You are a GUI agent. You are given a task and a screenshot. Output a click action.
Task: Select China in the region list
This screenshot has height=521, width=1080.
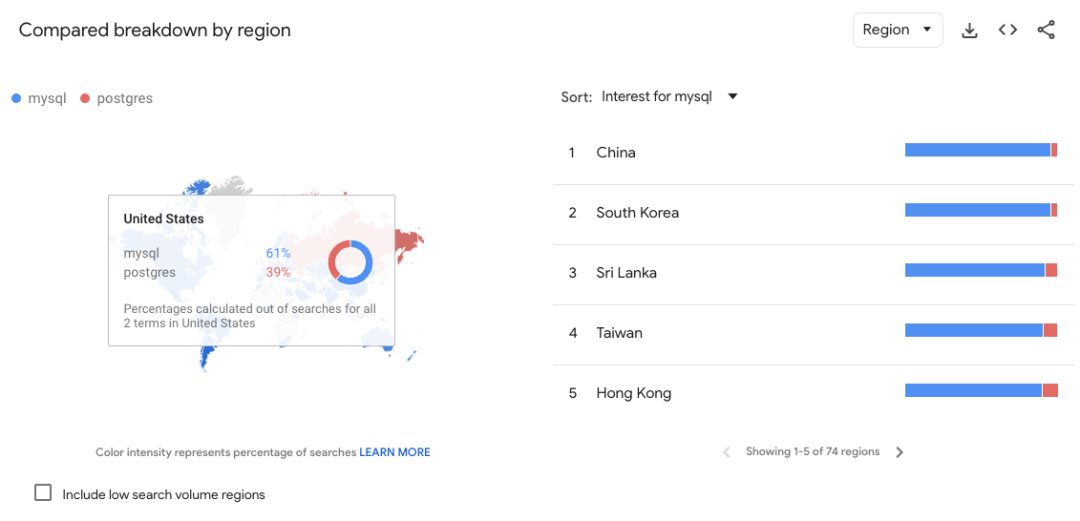(616, 153)
